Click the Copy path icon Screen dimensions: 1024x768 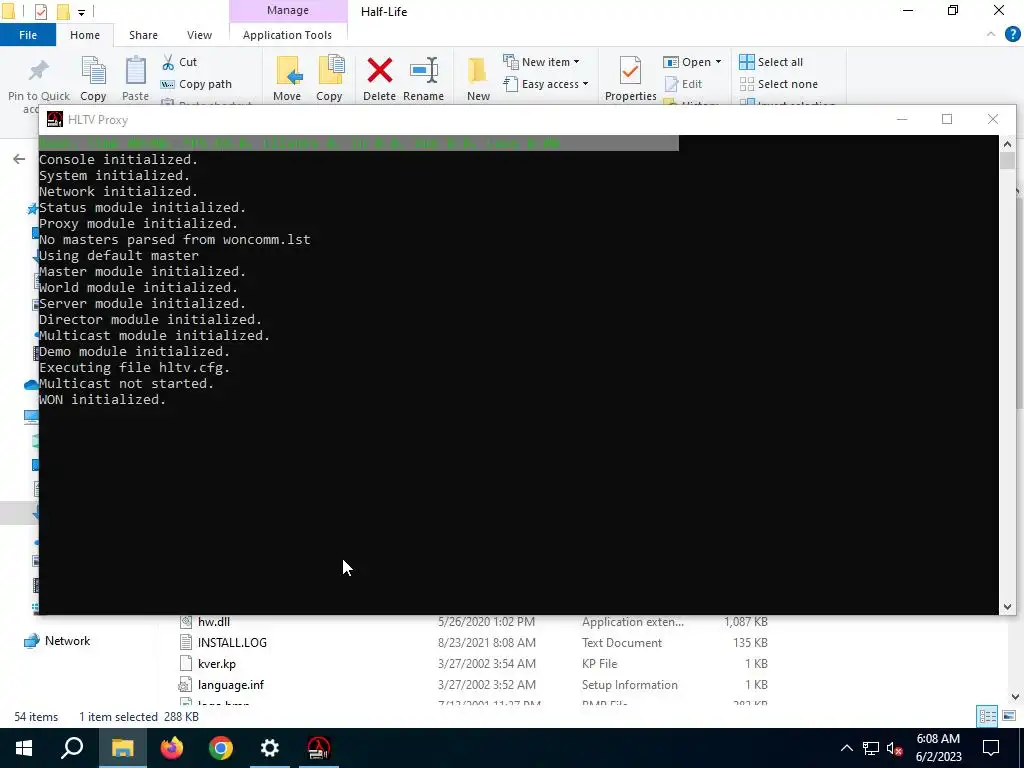pyautogui.click(x=168, y=84)
